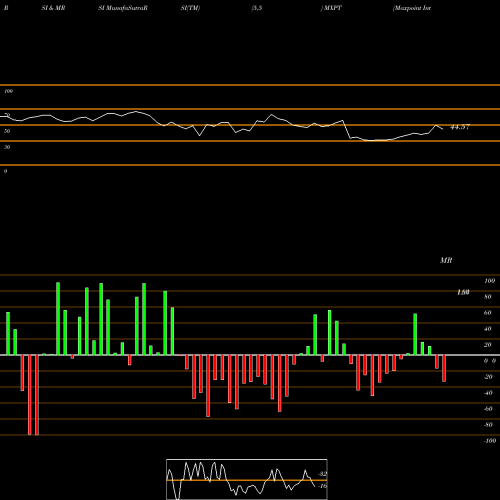Click the RSI axis label 30
Image resolution: width=500 pixels, height=500 pixels.
(x=7, y=147)
